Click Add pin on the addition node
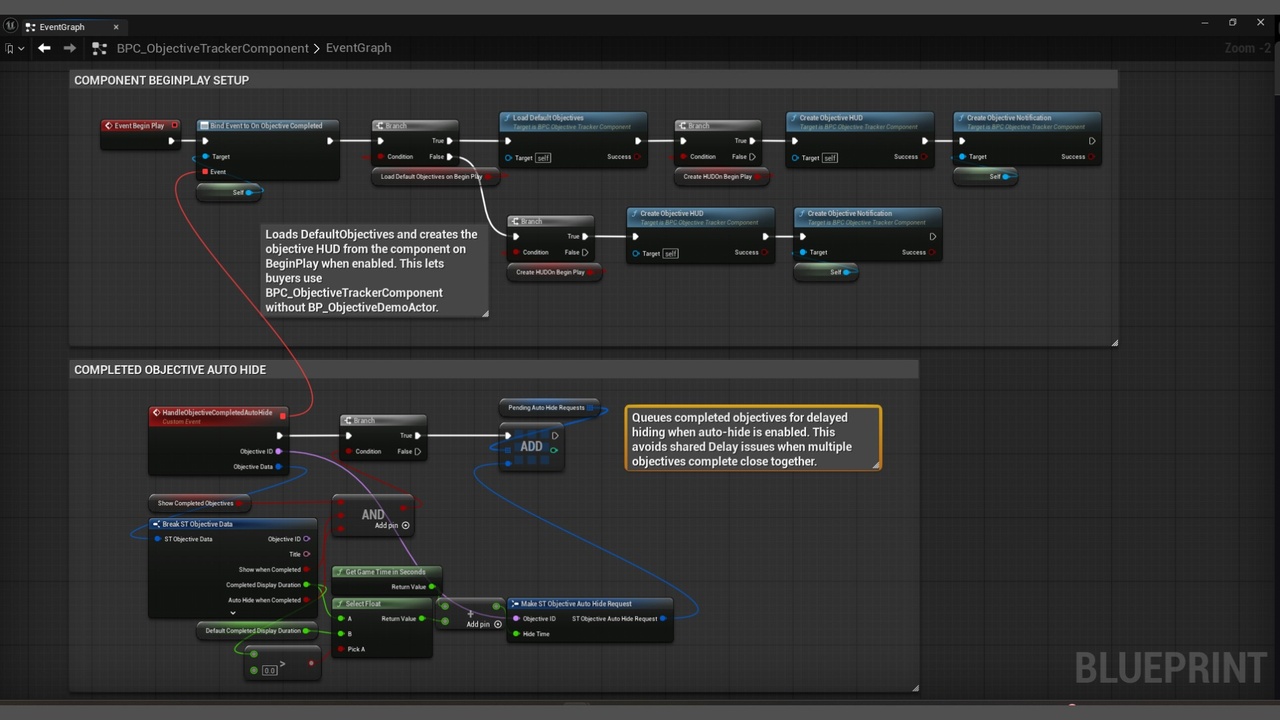Screen dimensions: 1280x720 point(484,624)
